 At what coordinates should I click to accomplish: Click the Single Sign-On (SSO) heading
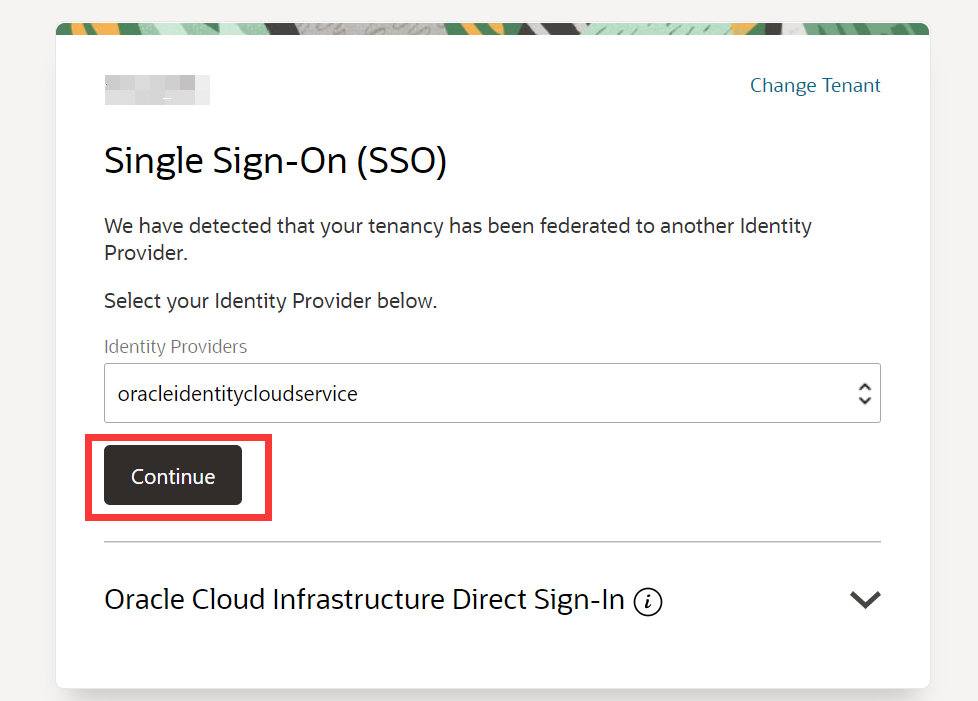[x=275, y=161]
